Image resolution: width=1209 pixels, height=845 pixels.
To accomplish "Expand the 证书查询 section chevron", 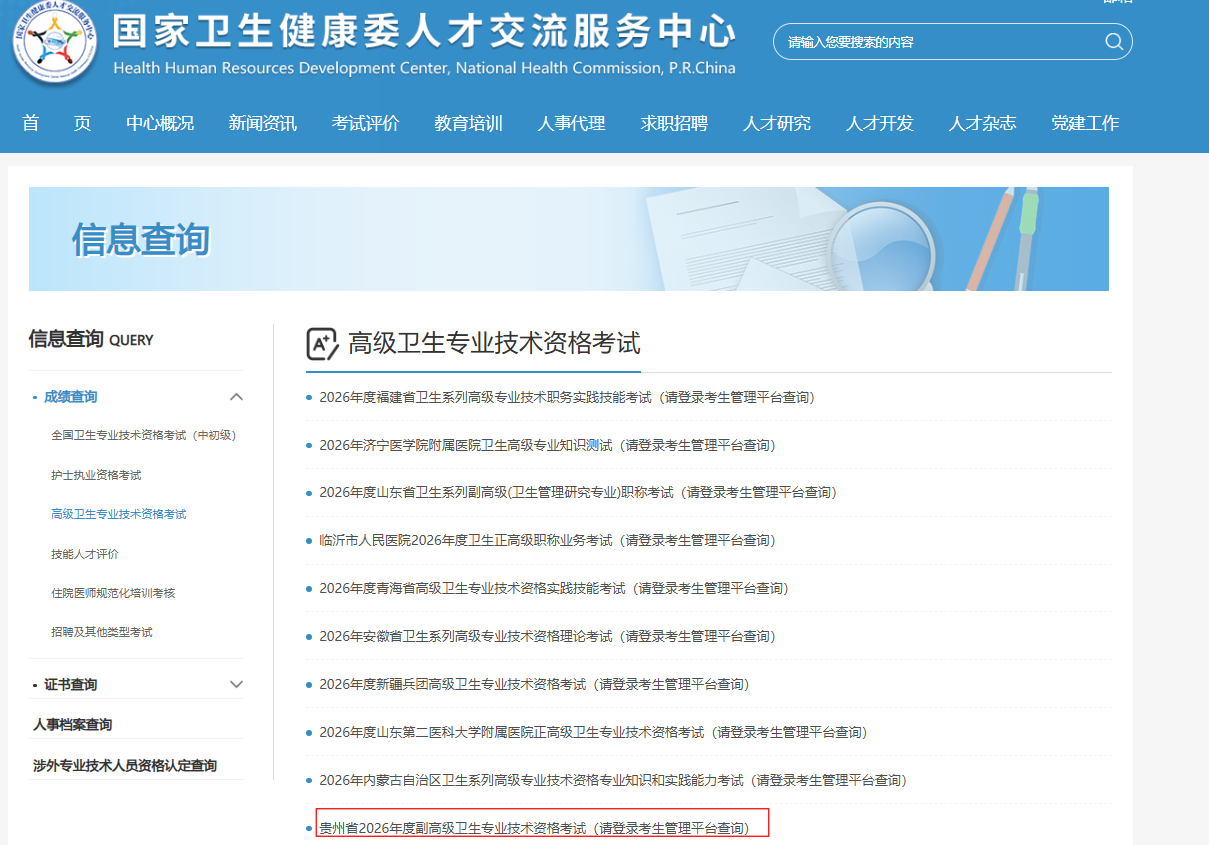I will [x=237, y=685].
